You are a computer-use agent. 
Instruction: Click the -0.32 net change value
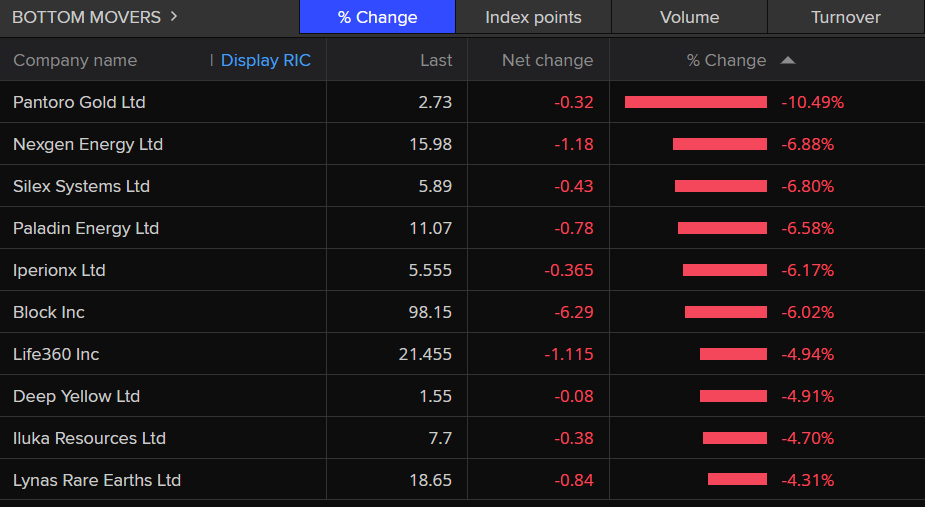pos(573,102)
